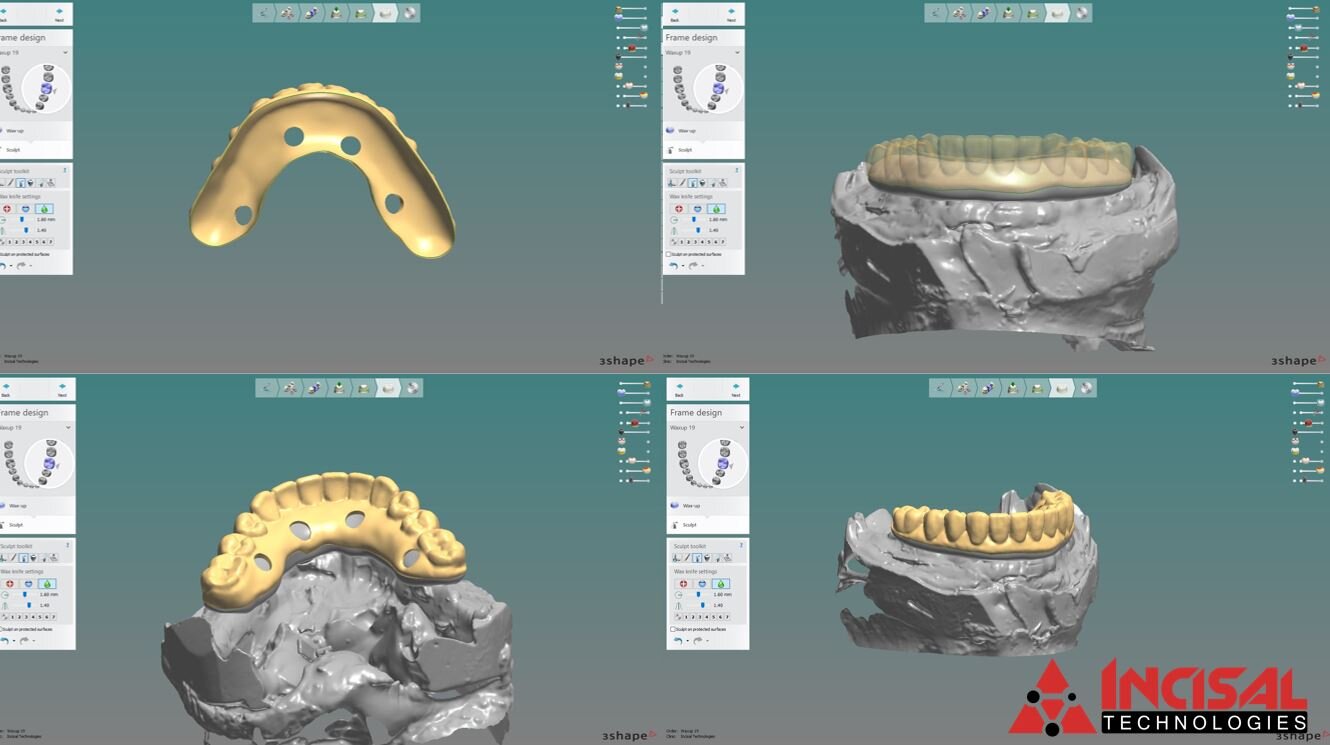Click the 1.80 mm value in the Incisal-logo view
Viewport: 1330px width, 745px height.
pyautogui.click(x=723, y=594)
